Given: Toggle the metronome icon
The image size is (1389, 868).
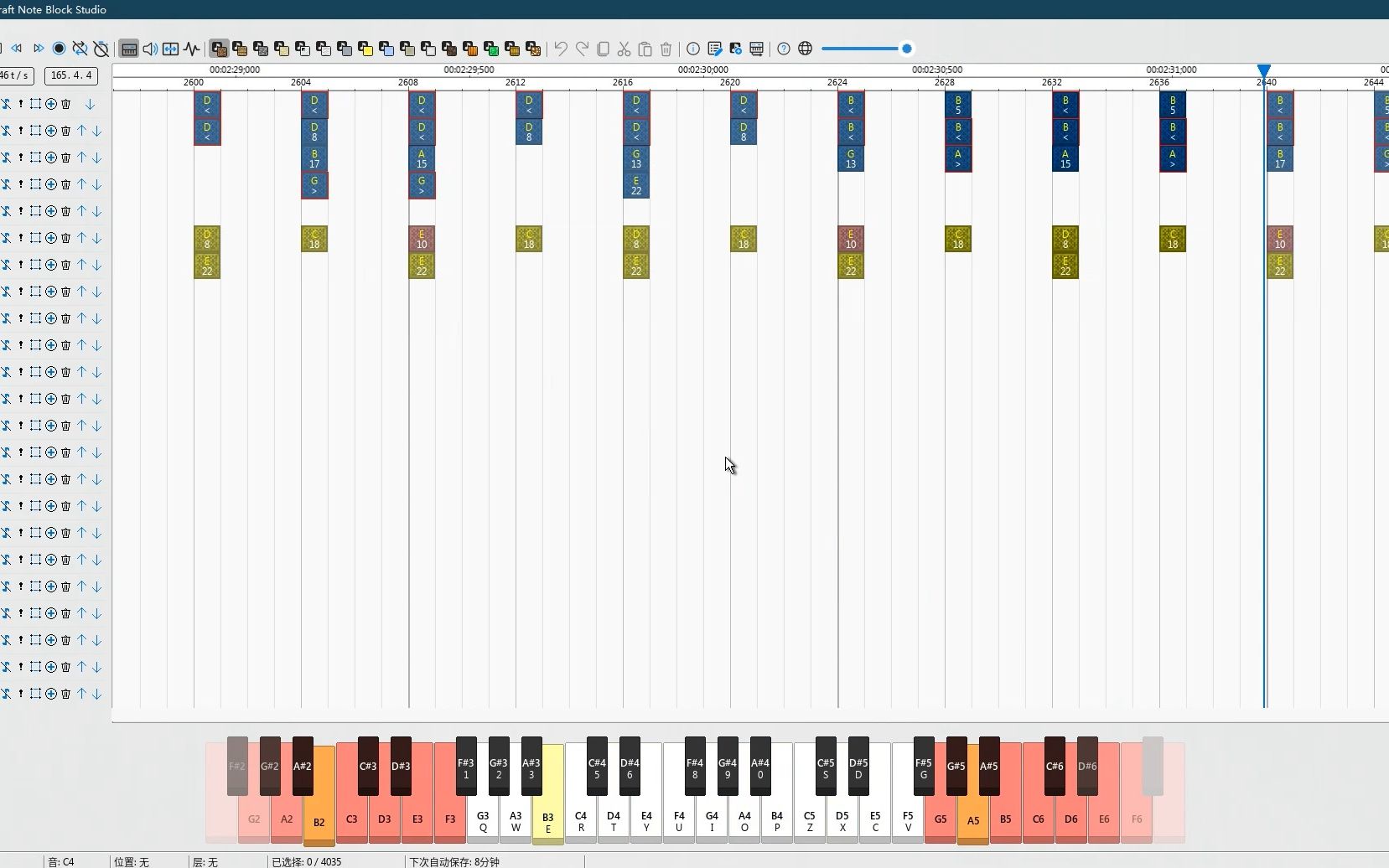Looking at the screenshot, I should tap(101, 49).
